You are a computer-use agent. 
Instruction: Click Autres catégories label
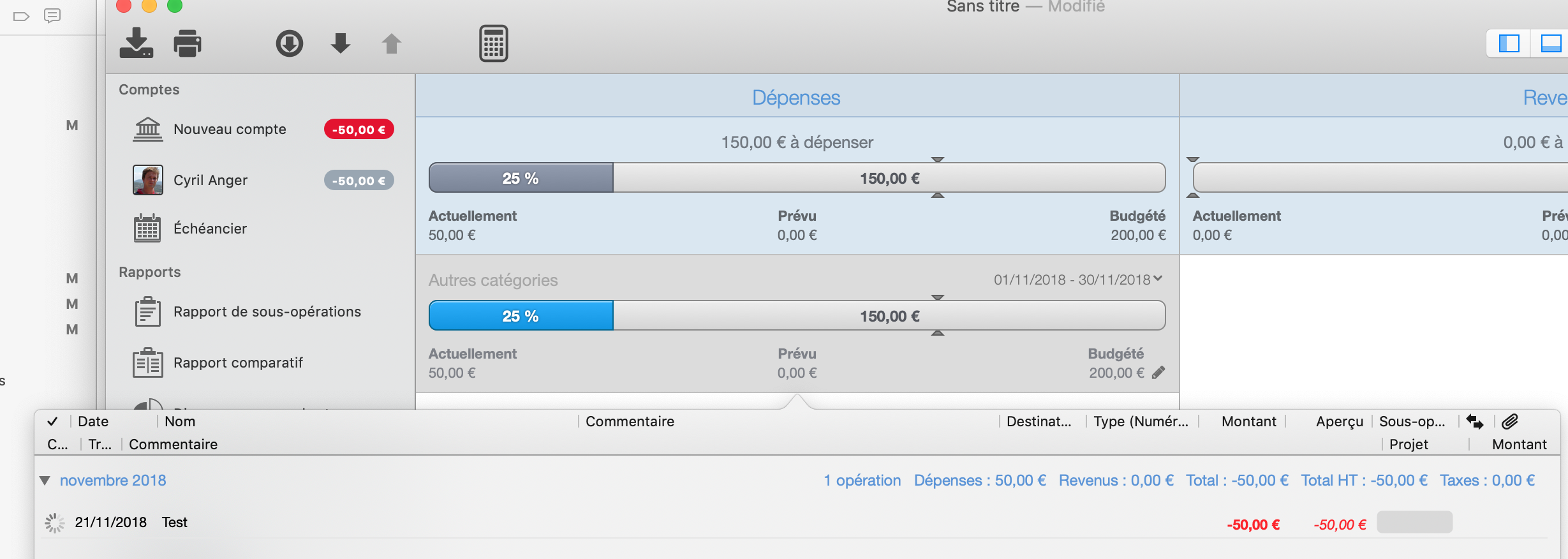point(493,280)
